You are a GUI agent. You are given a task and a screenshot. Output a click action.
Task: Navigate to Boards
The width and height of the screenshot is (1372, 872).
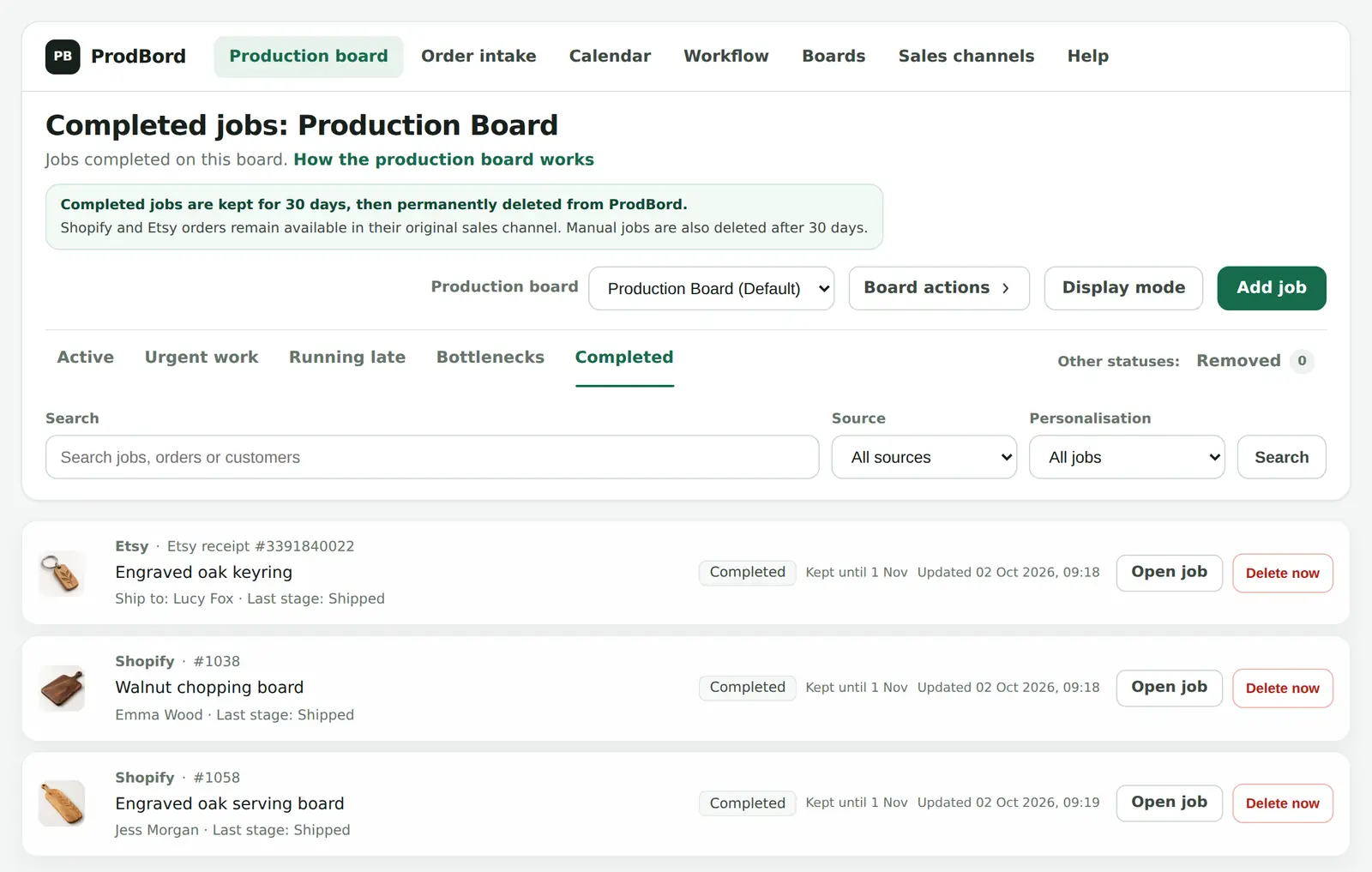tap(833, 57)
